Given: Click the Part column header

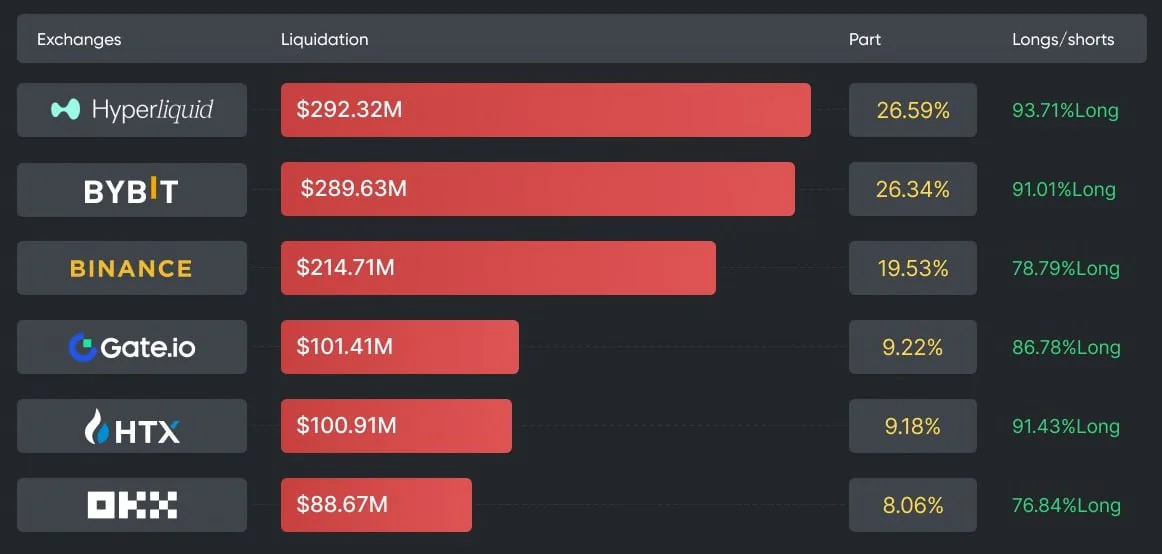Looking at the screenshot, I should point(865,40).
